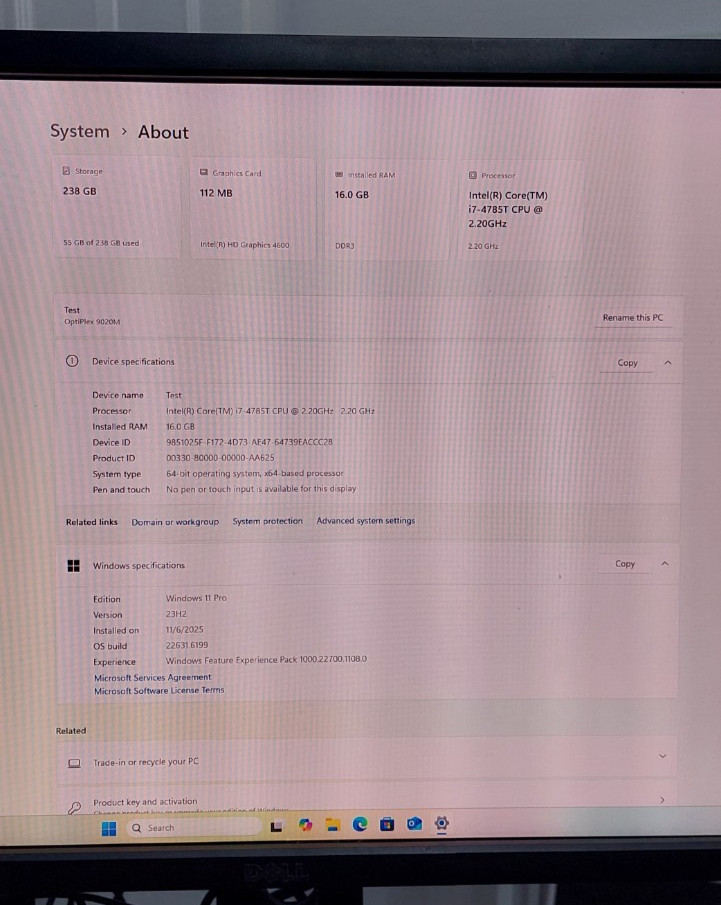Click the taskbar Search box
721x905 pixels.
coord(193,828)
